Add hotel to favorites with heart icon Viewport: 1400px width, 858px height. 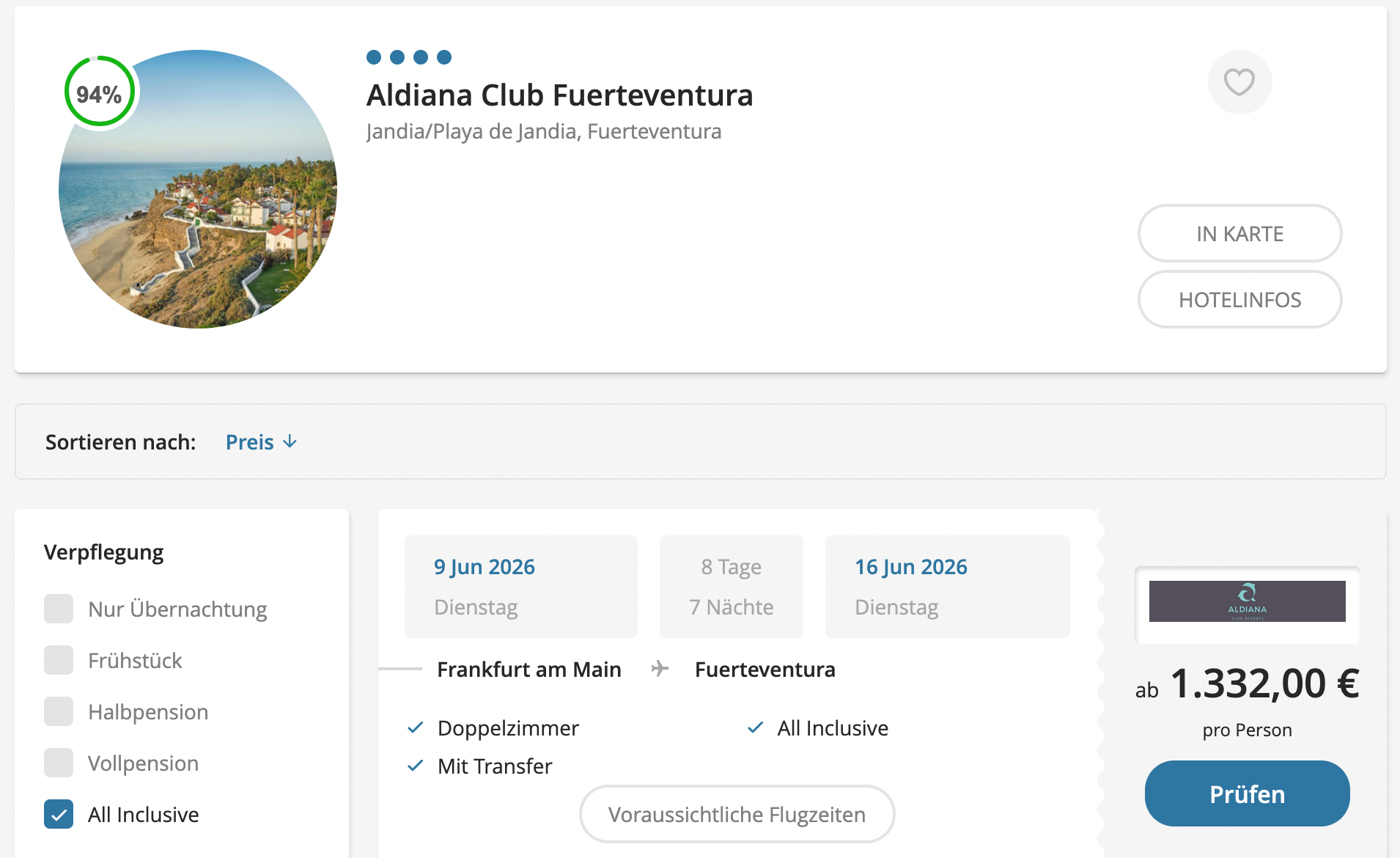click(1239, 82)
